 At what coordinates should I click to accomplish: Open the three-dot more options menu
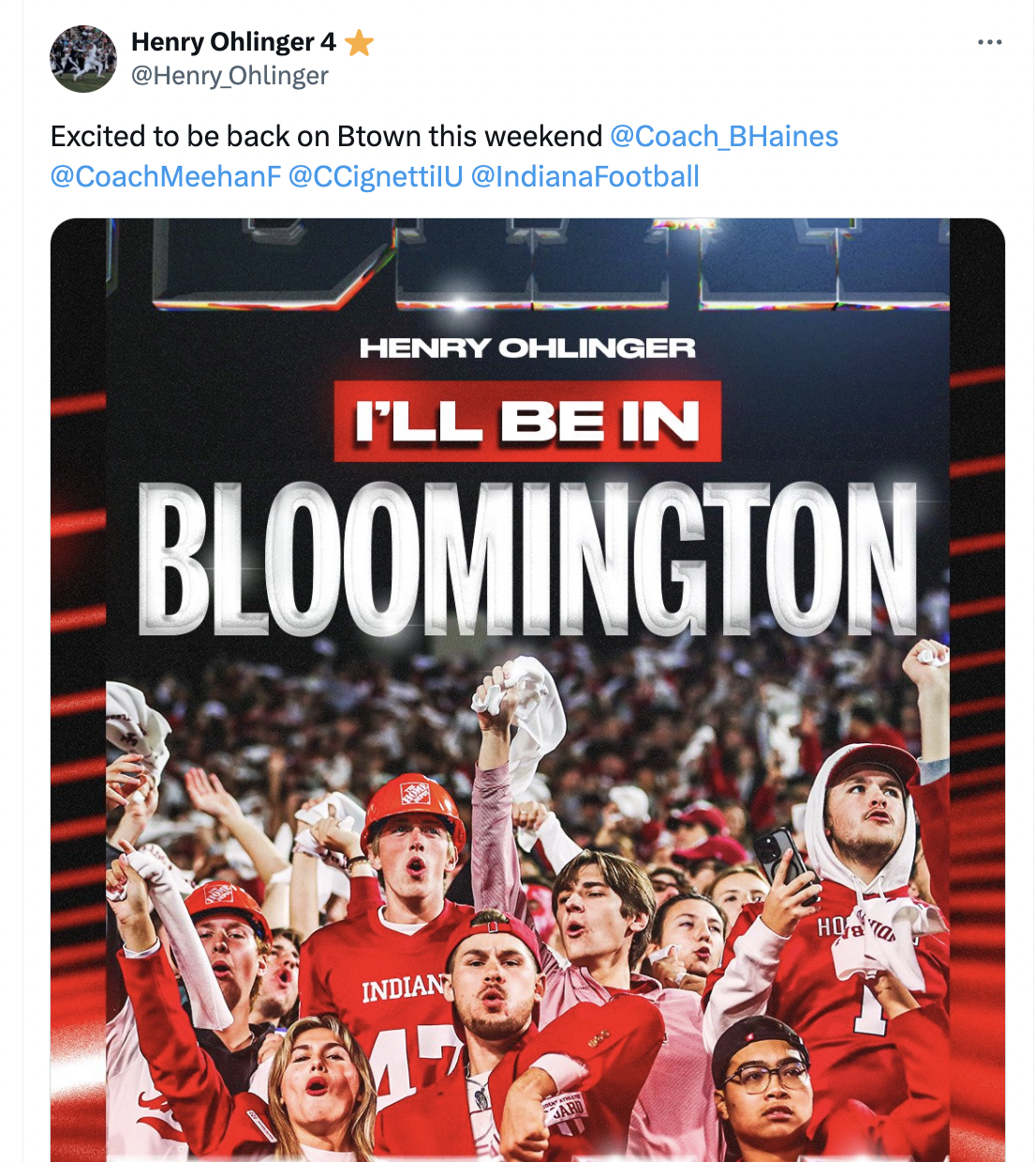989,42
